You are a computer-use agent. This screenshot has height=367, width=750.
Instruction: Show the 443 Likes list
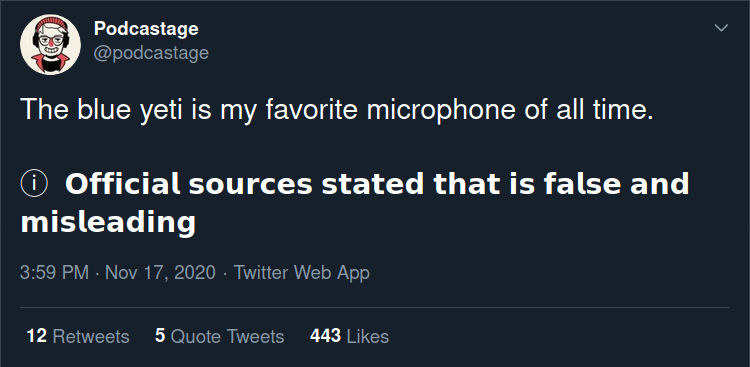tap(349, 336)
